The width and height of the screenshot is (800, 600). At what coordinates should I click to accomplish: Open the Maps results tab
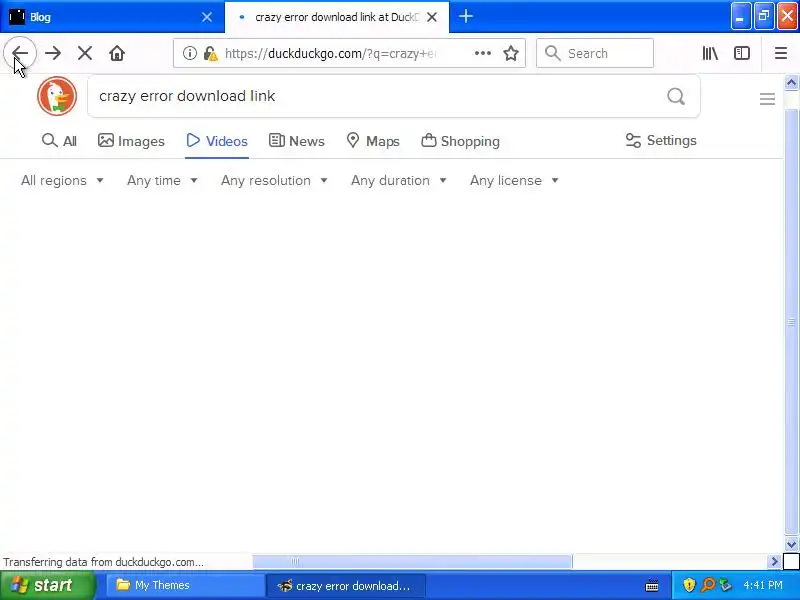coord(373,141)
